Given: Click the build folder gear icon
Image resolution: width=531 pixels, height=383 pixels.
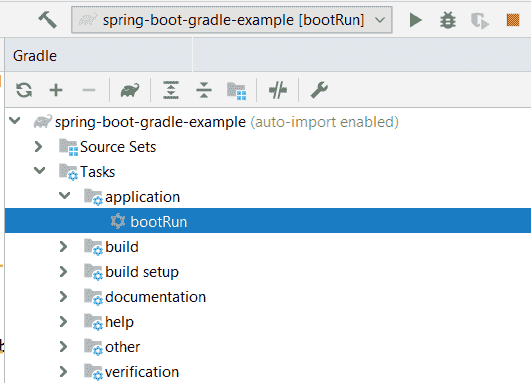Looking at the screenshot, I should tap(93, 247).
